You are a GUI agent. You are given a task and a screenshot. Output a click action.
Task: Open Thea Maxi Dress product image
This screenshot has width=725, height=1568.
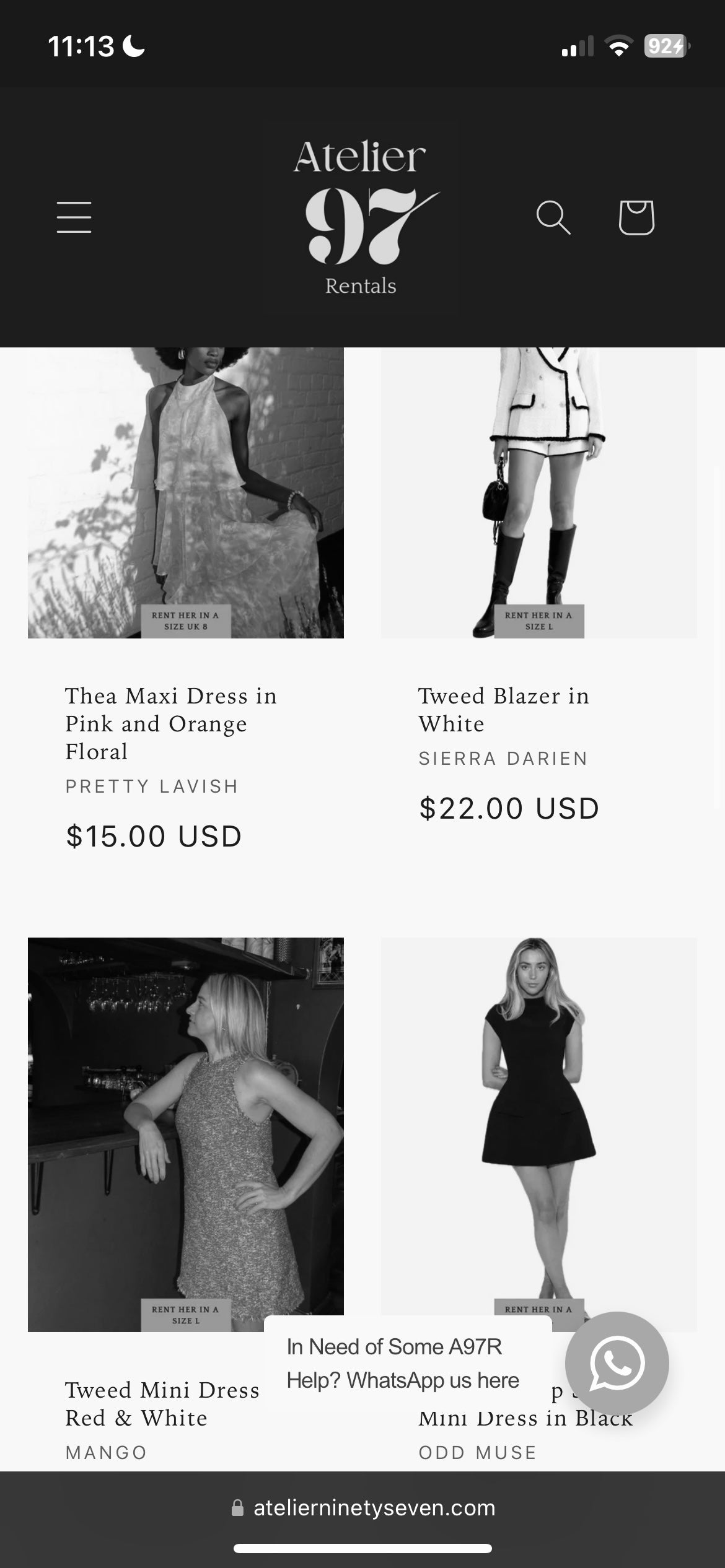pos(186,492)
